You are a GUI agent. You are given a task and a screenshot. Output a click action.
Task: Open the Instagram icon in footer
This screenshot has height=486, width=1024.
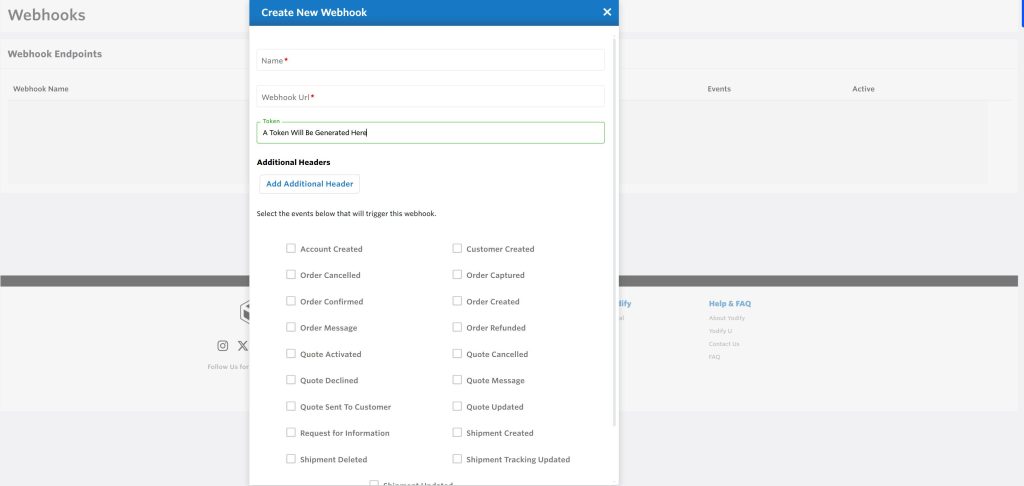tap(223, 346)
